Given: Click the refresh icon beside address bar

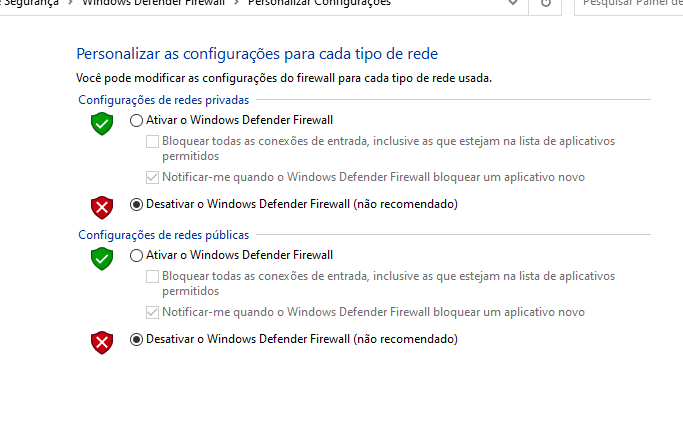Looking at the screenshot, I should [545, 3].
